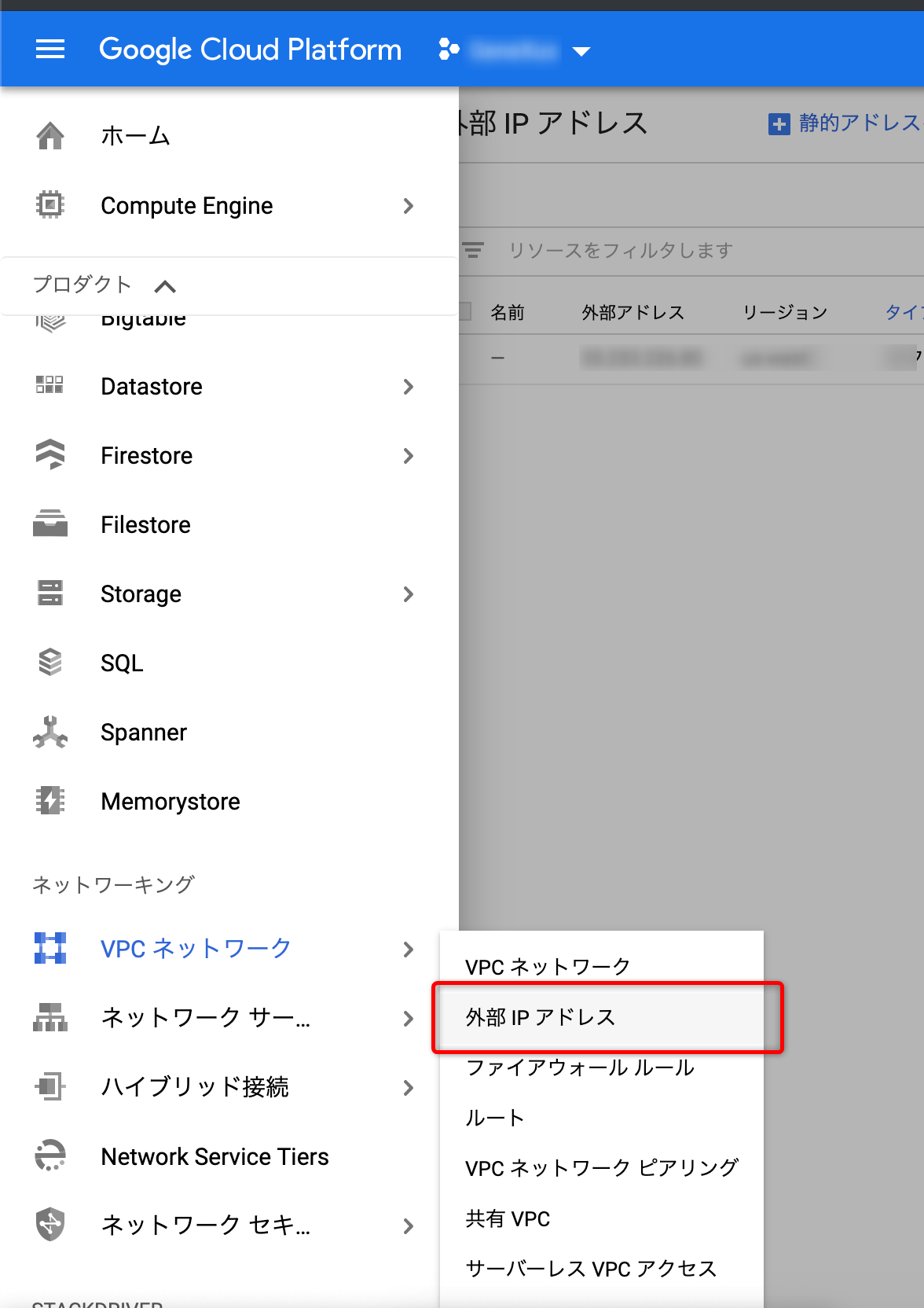Select VPC ネットワーク ピアリング in the submenu
The width and height of the screenshot is (924, 1308).
[x=602, y=1168]
